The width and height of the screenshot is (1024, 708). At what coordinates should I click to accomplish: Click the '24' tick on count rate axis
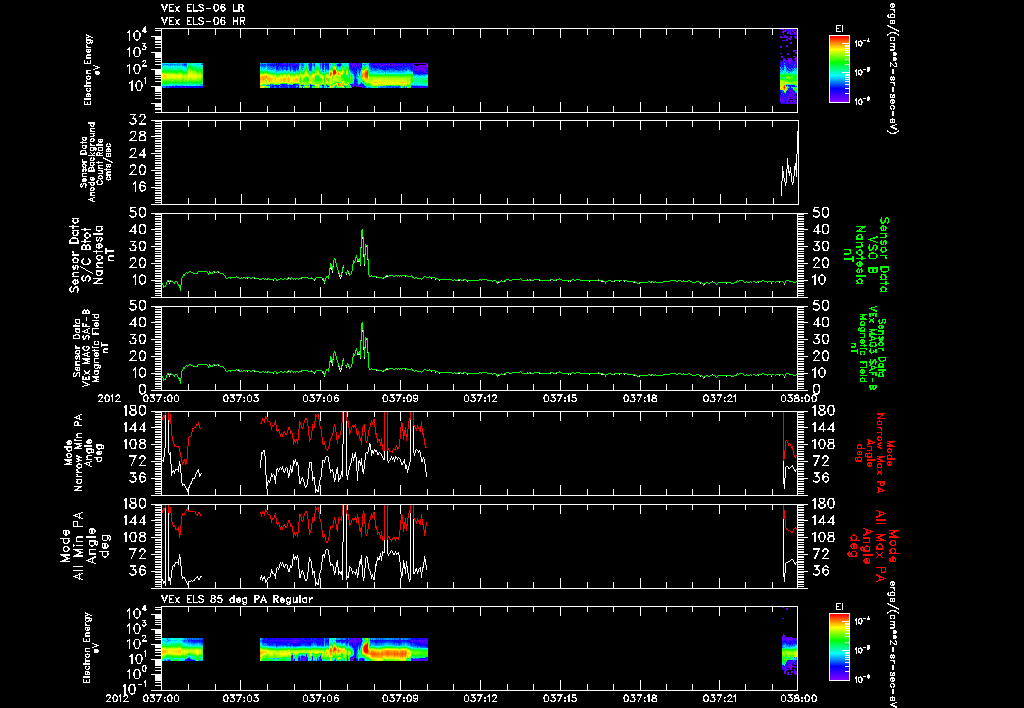pyautogui.click(x=138, y=153)
